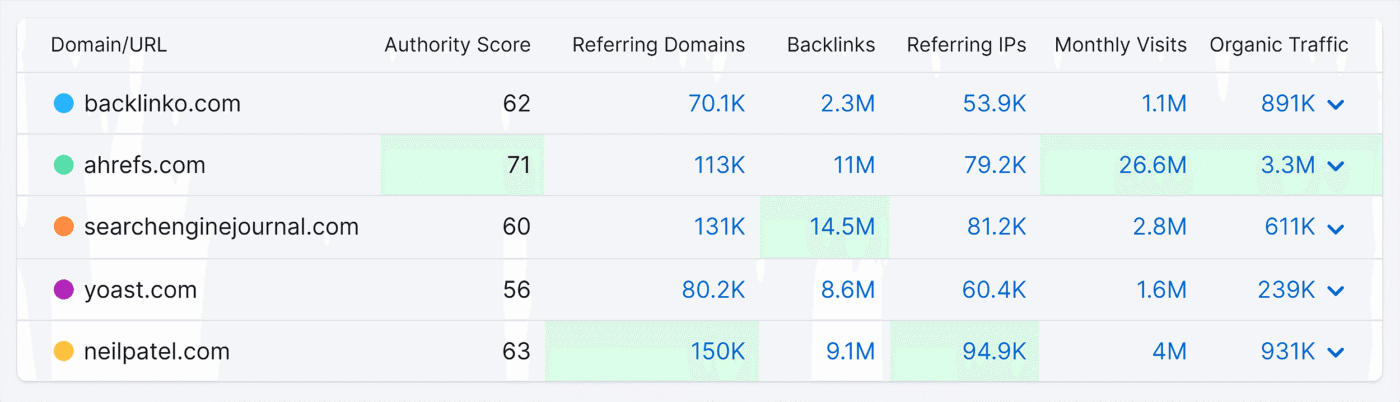The width and height of the screenshot is (1400, 402).
Task: Open neilpatel.com referring domains 150K
Action: click(x=719, y=352)
